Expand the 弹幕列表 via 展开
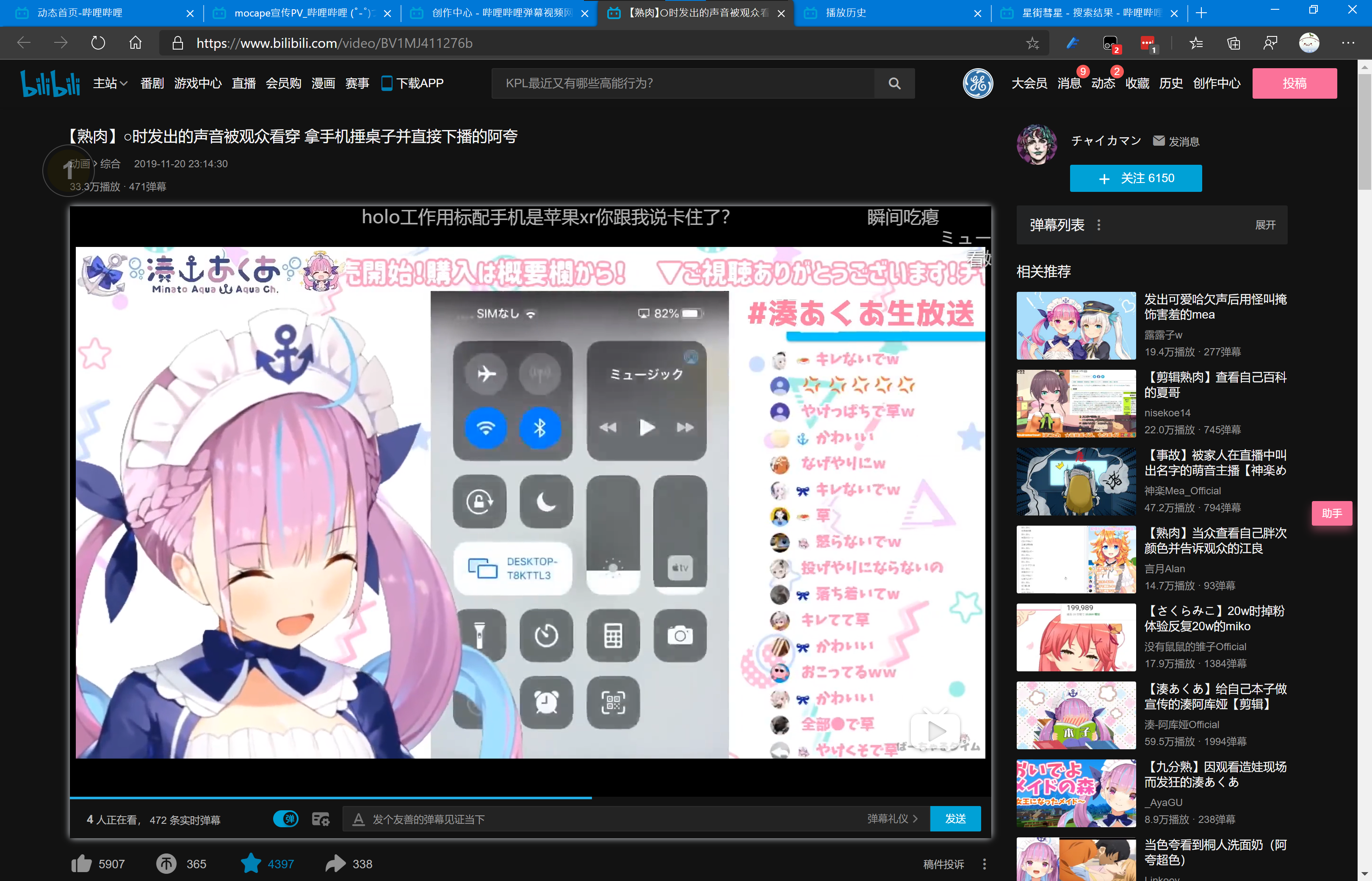The height and width of the screenshot is (881, 1372). coord(1265,225)
